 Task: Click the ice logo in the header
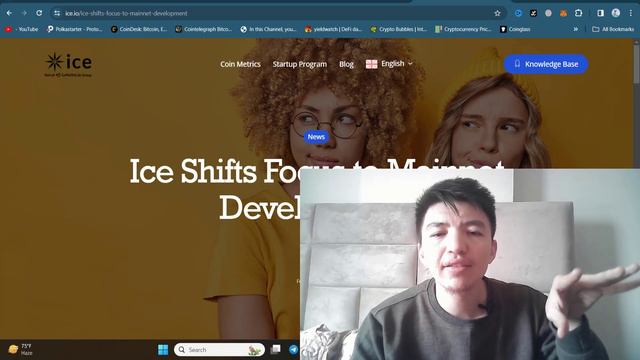[x=68, y=64]
